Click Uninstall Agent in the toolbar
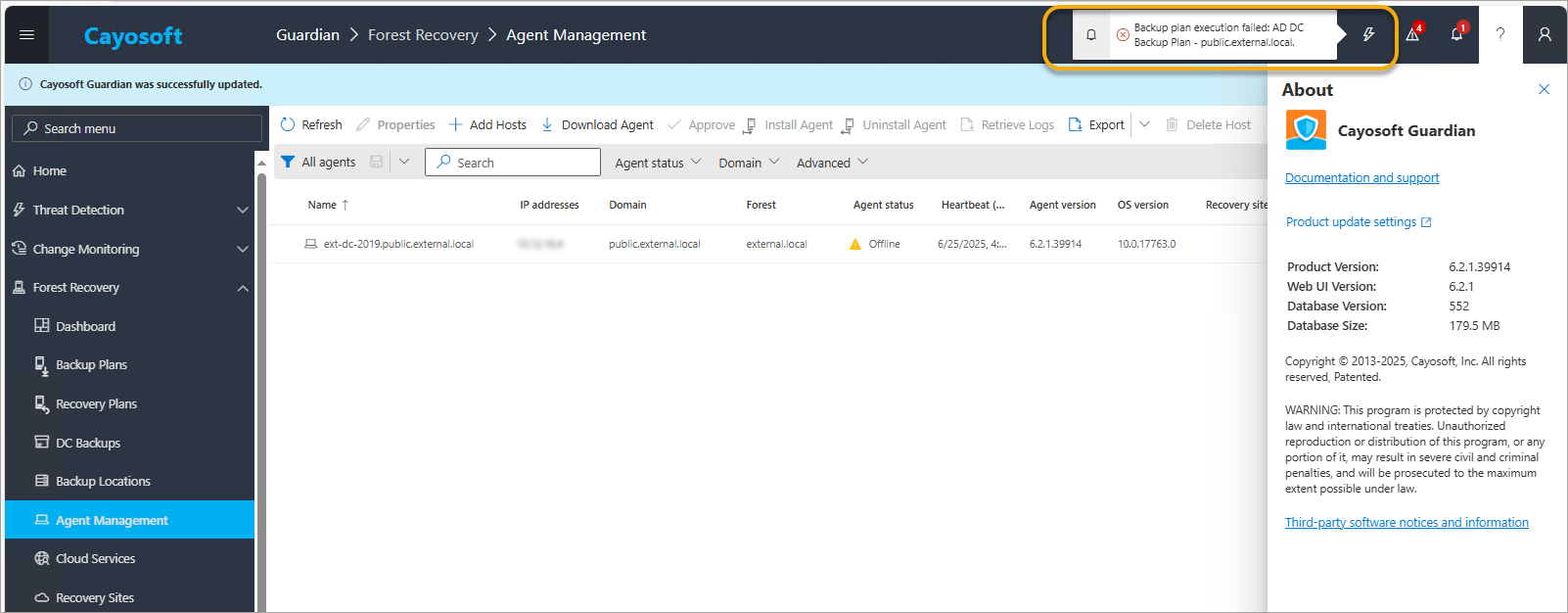The height and width of the screenshot is (613, 1568). coord(894,125)
